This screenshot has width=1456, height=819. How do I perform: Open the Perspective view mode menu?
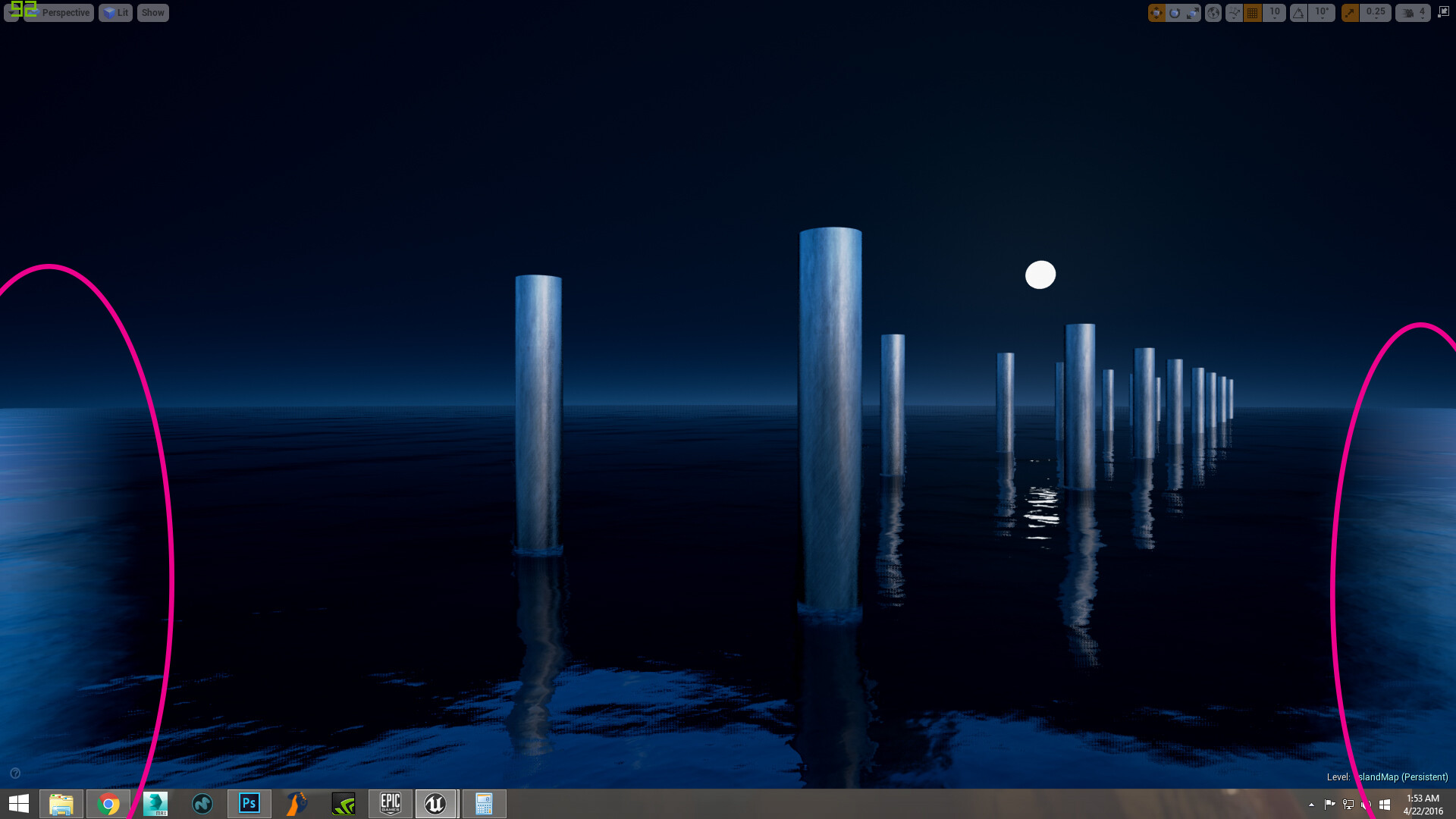[x=59, y=13]
